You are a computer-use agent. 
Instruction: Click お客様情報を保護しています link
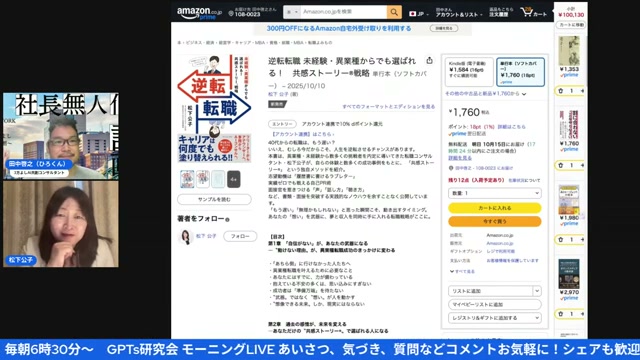[x=512, y=260]
